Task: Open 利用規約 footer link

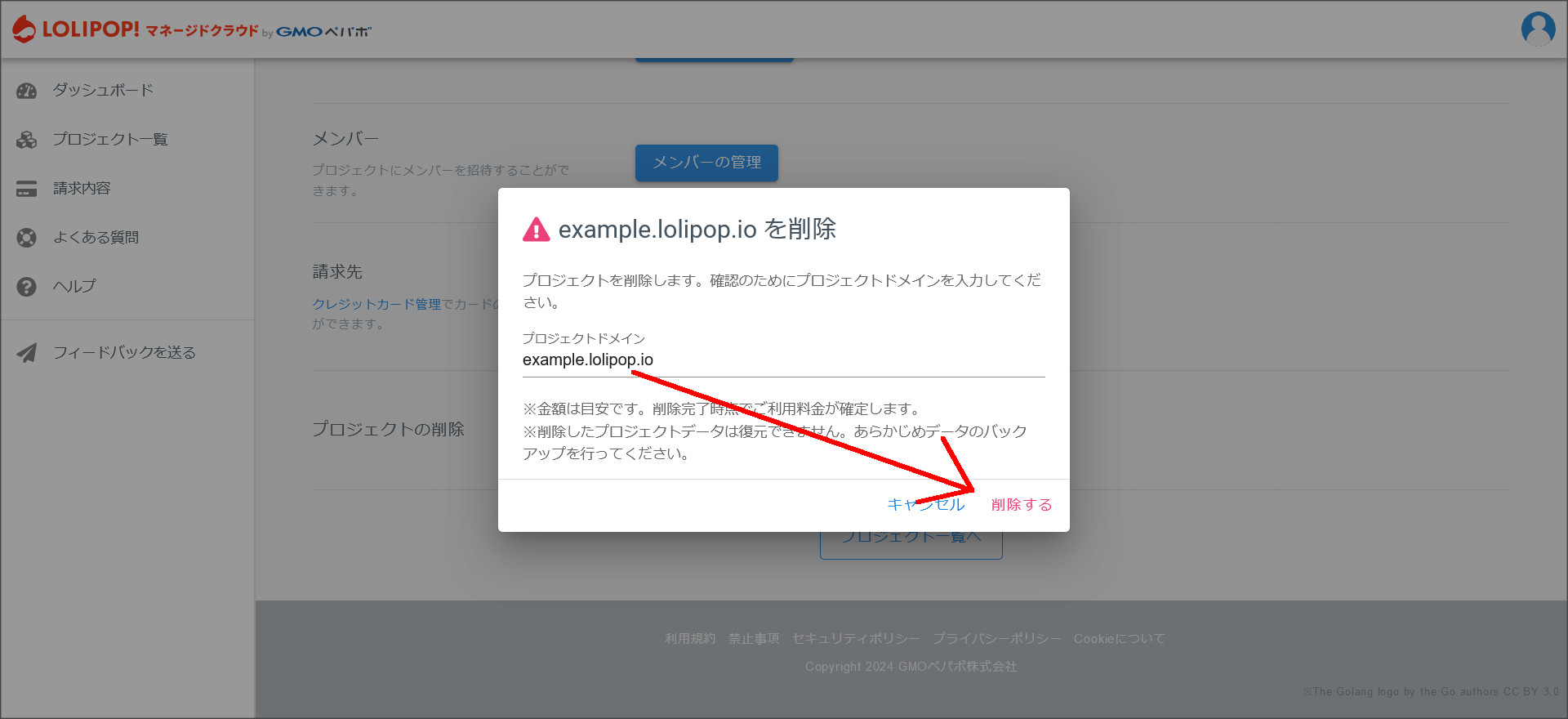Action: click(x=690, y=638)
